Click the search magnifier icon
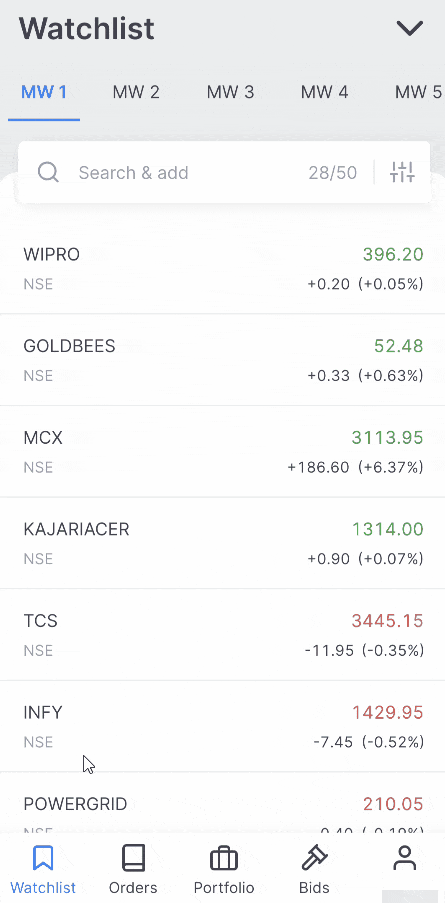The width and height of the screenshot is (445, 903). (x=48, y=172)
